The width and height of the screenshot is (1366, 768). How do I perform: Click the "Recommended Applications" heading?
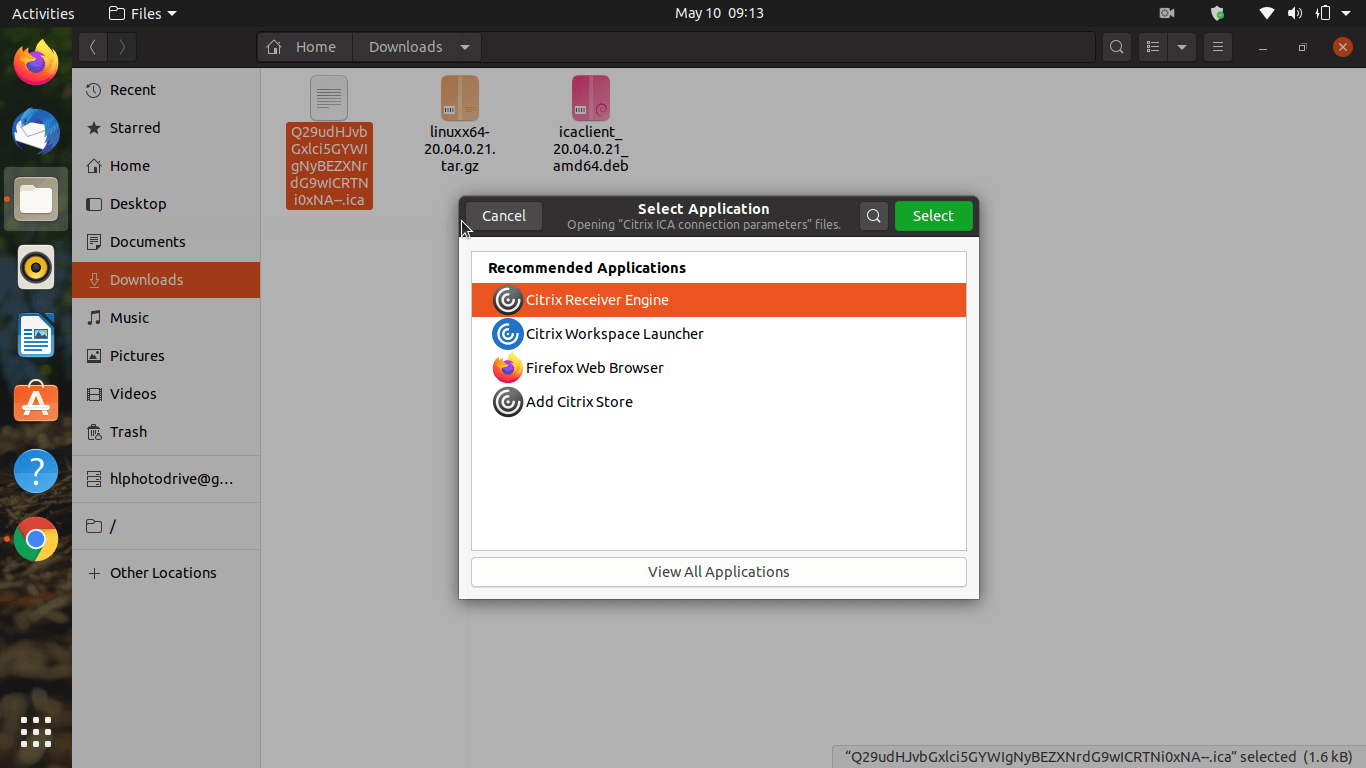[x=587, y=268]
